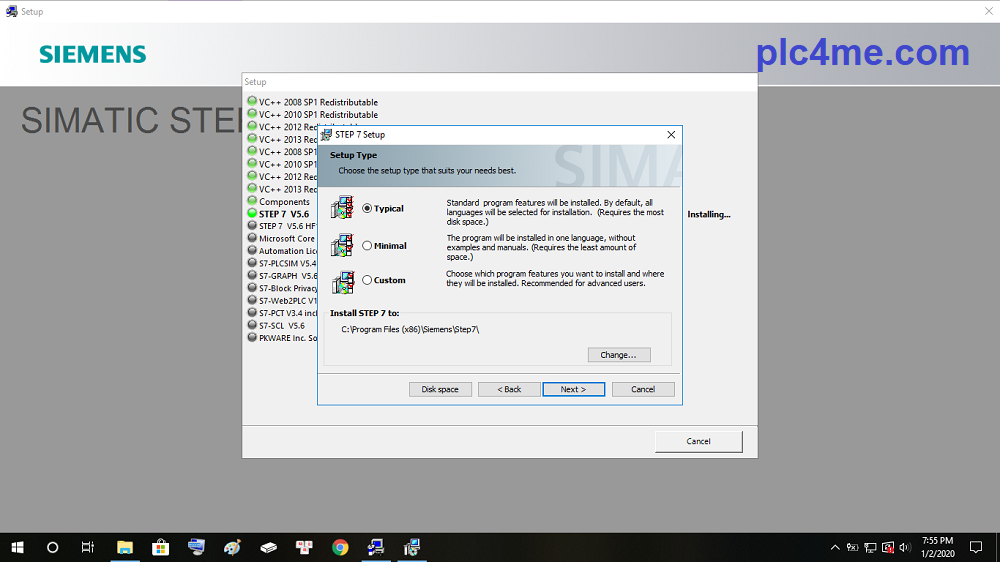Click the 'Installing...' status text
This screenshot has width=1000, height=562.
[709, 214]
